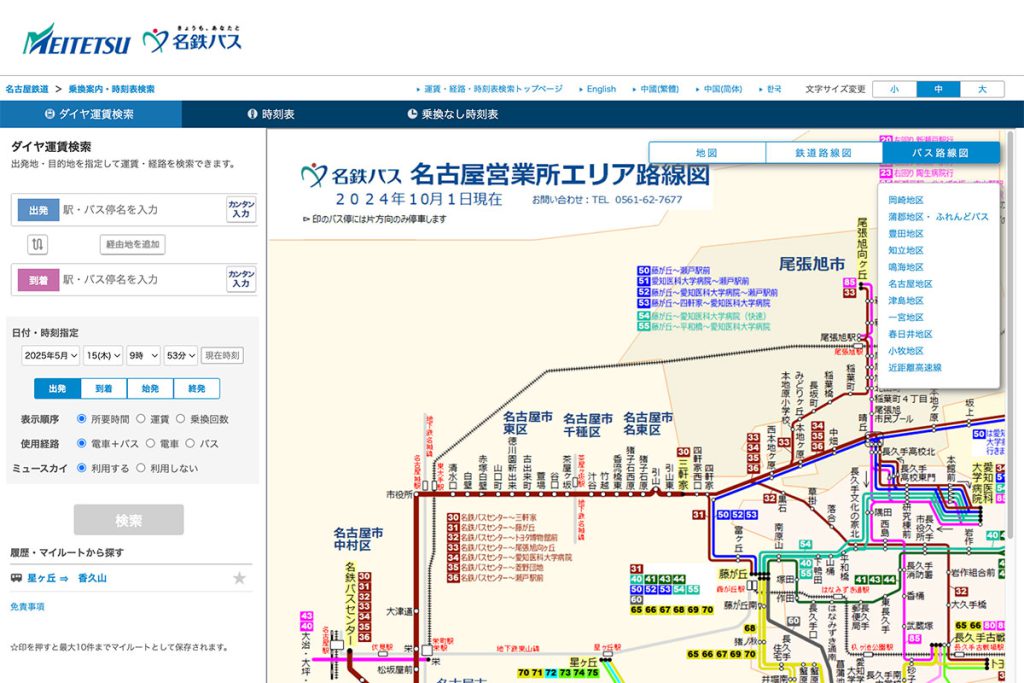The image size is (1024, 683).
Task: Select 電車+バス route radio
Action: [x=82, y=443]
